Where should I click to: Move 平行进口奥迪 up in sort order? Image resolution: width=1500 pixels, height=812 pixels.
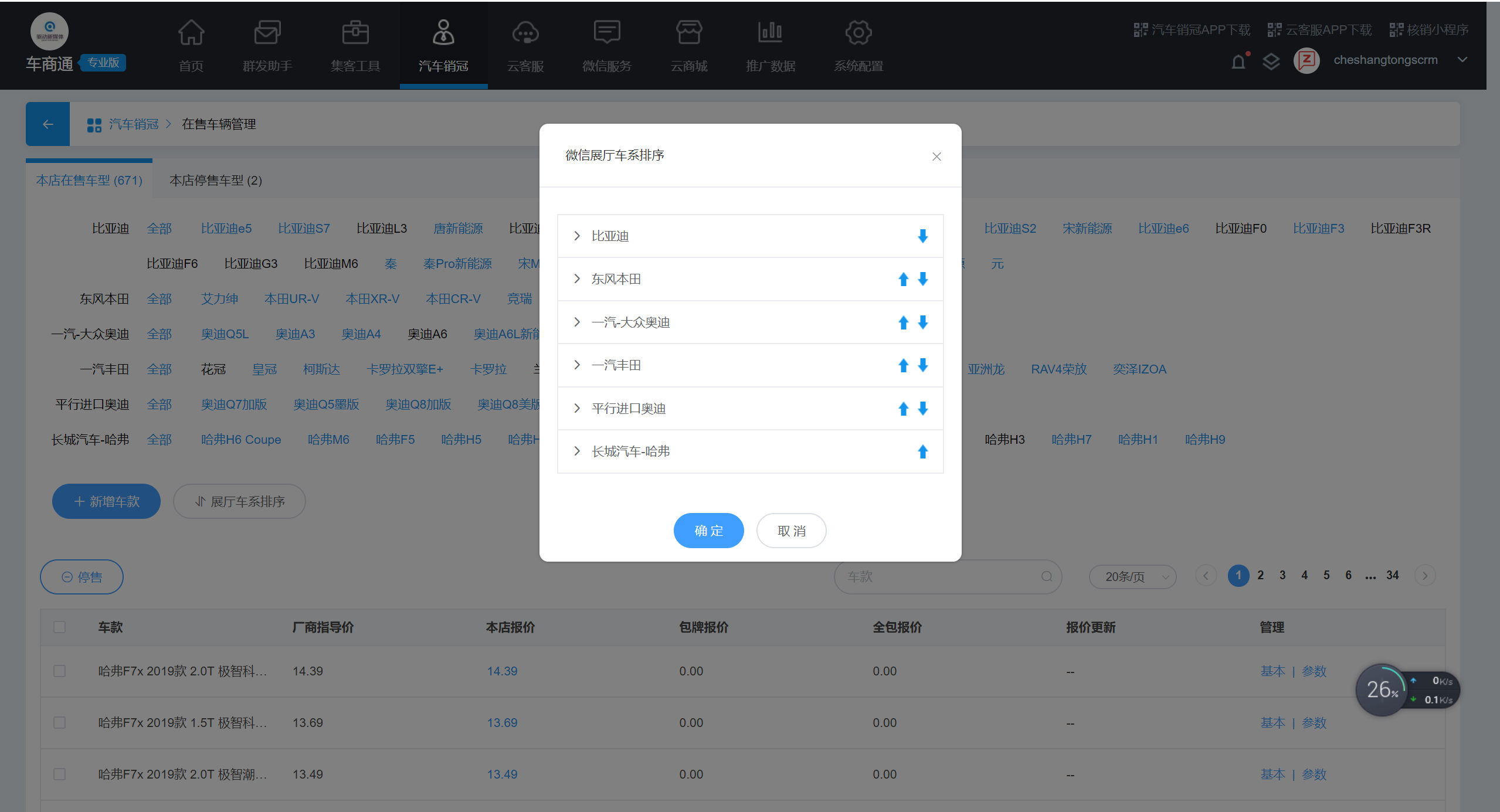pos(903,409)
